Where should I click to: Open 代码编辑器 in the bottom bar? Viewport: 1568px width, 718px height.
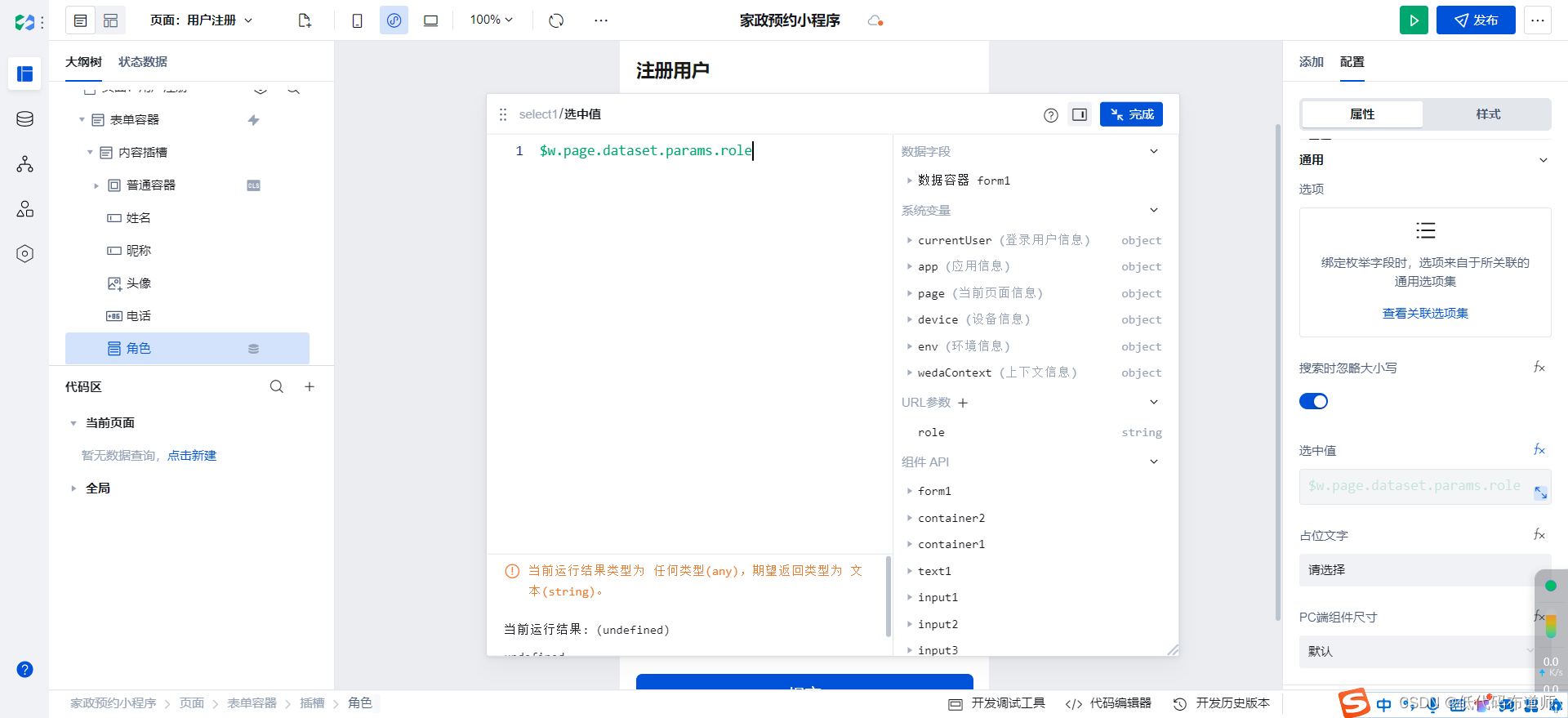pyautogui.click(x=1108, y=703)
